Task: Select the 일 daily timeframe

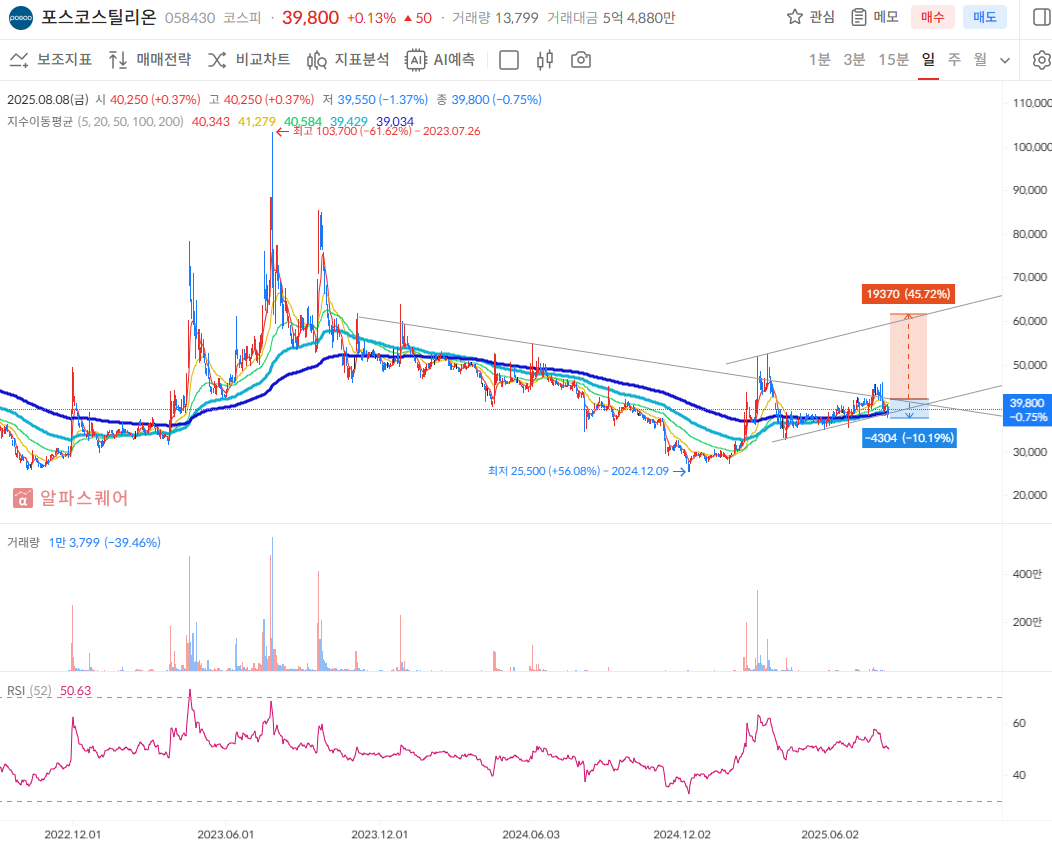Action: point(929,60)
